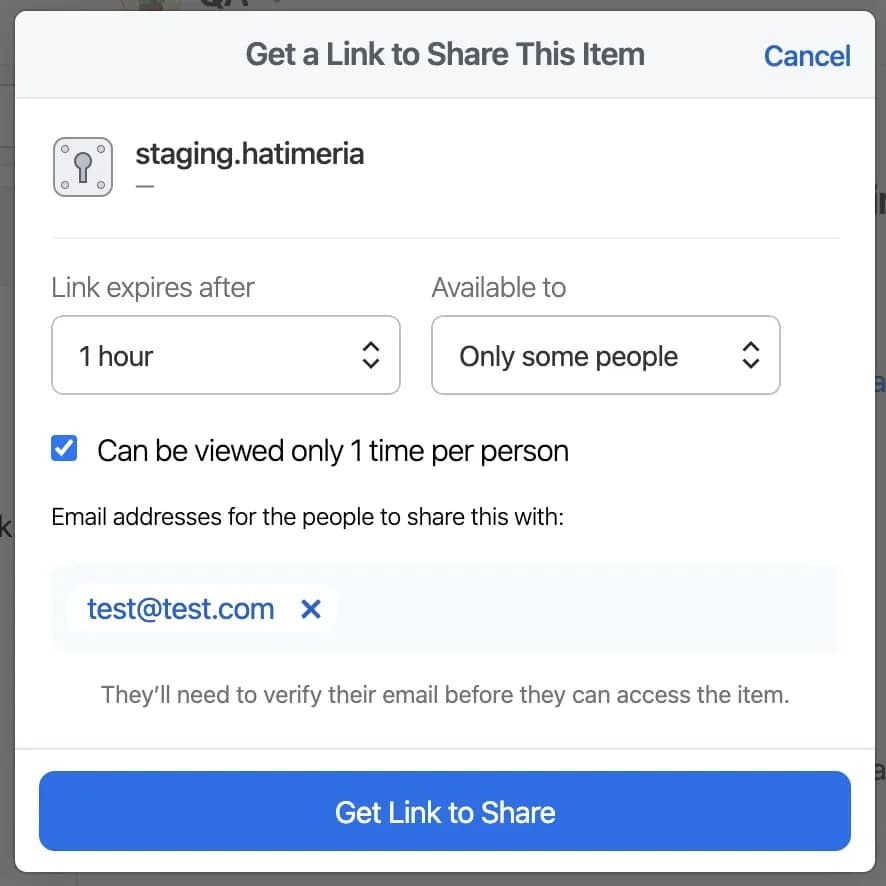Image resolution: width=886 pixels, height=886 pixels.
Task: Click the 'Available to' label
Action: (x=498, y=288)
